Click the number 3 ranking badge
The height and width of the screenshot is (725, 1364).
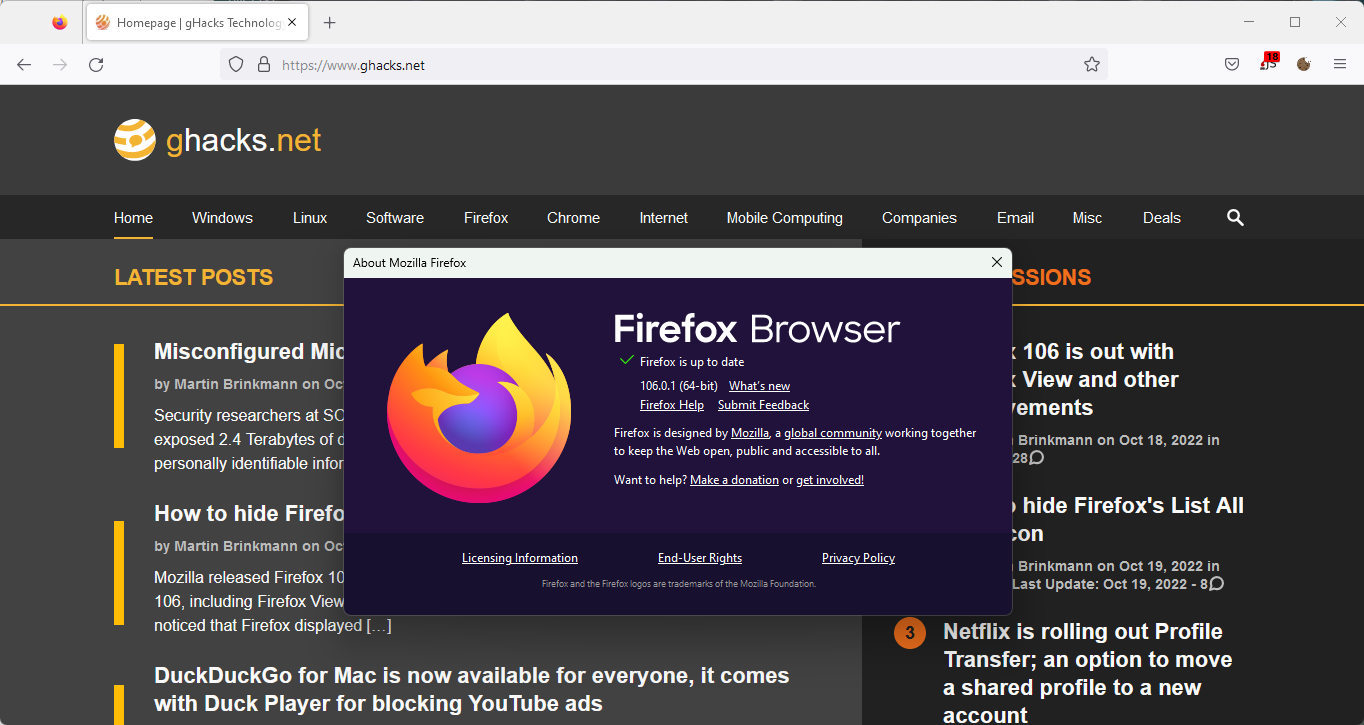point(909,633)
